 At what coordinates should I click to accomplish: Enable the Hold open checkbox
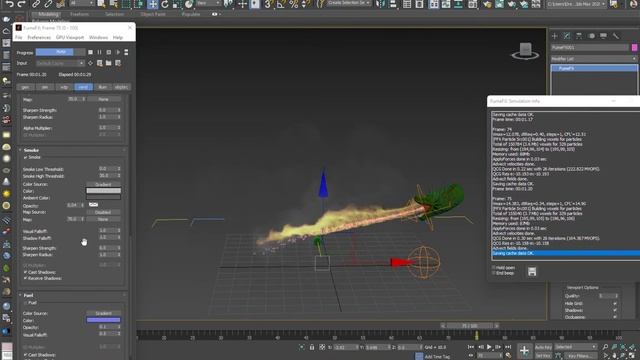[x=494, y=268]
